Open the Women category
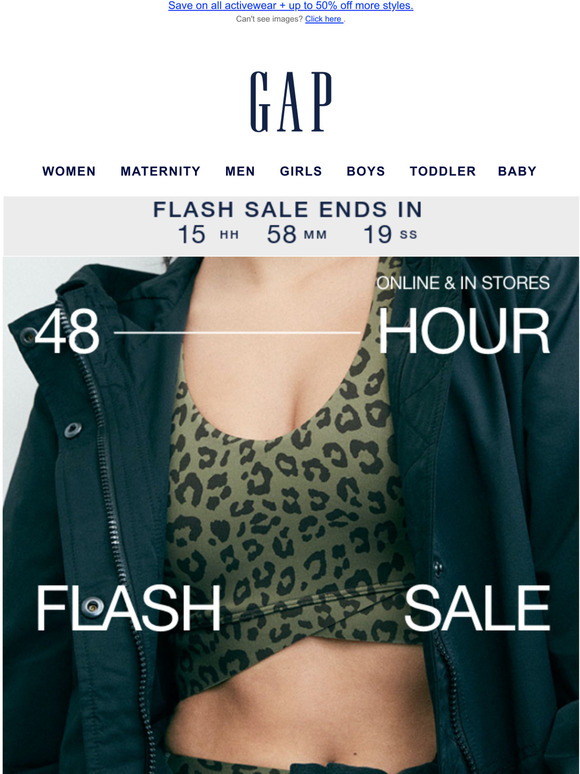Screen dimensions: 580x774 pos(69,171)
